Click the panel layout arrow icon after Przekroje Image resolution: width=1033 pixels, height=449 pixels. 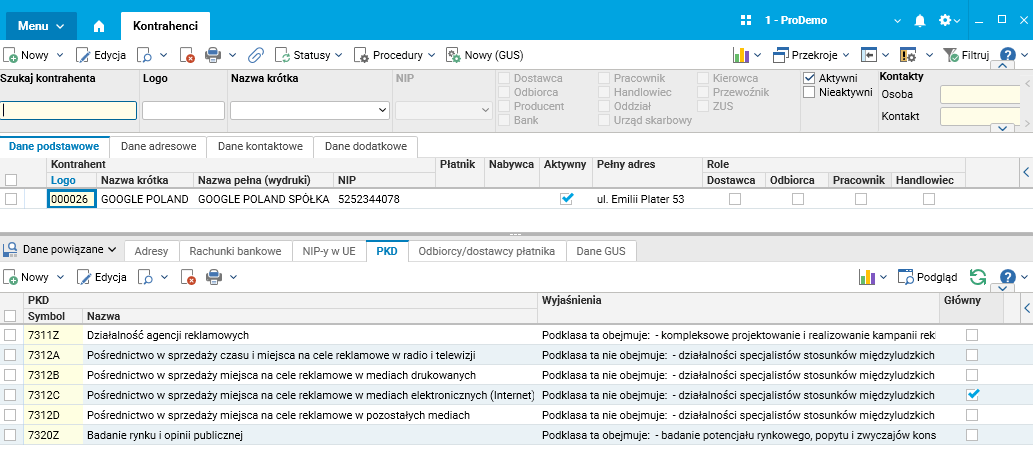pyautogui.click(x=869, y=55)
